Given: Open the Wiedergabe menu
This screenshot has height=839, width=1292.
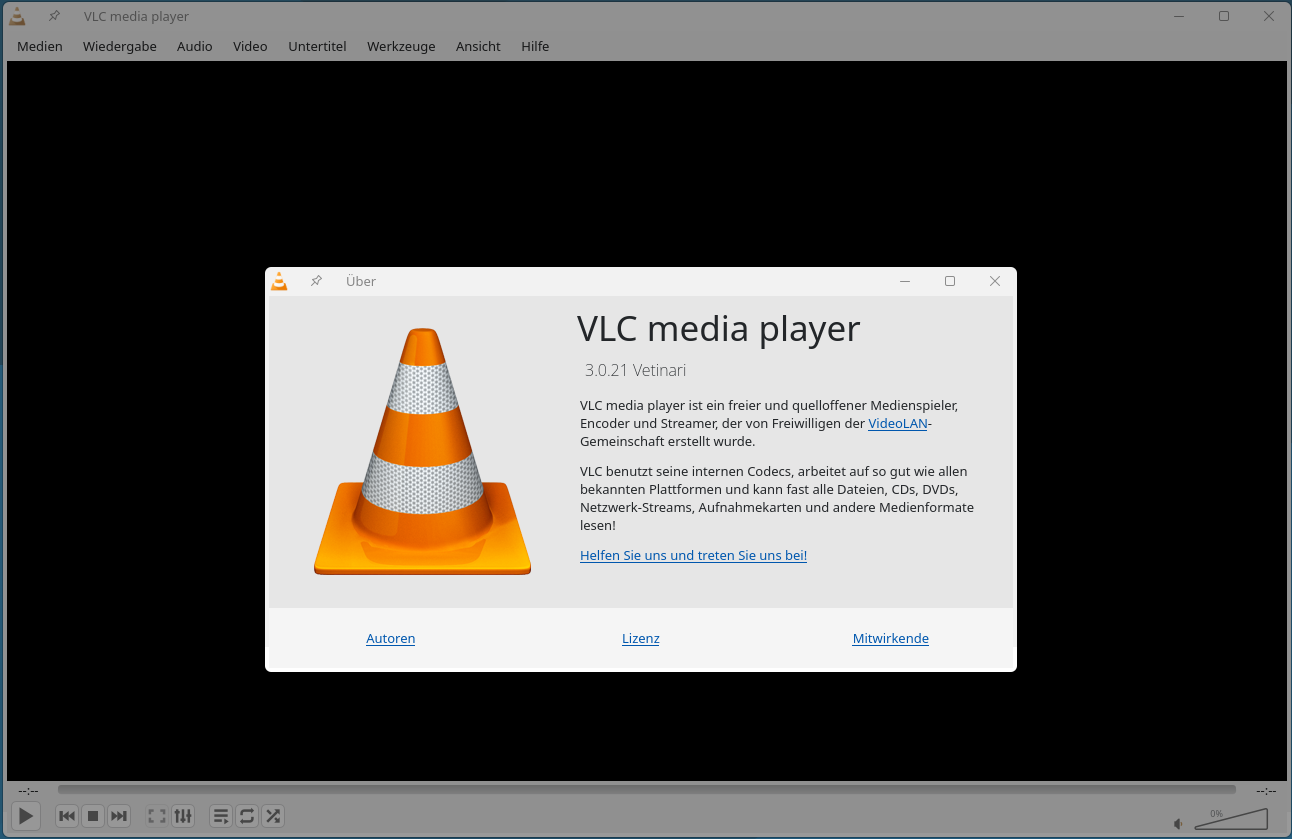Looking at the screenshot, I should click(120, 46).
